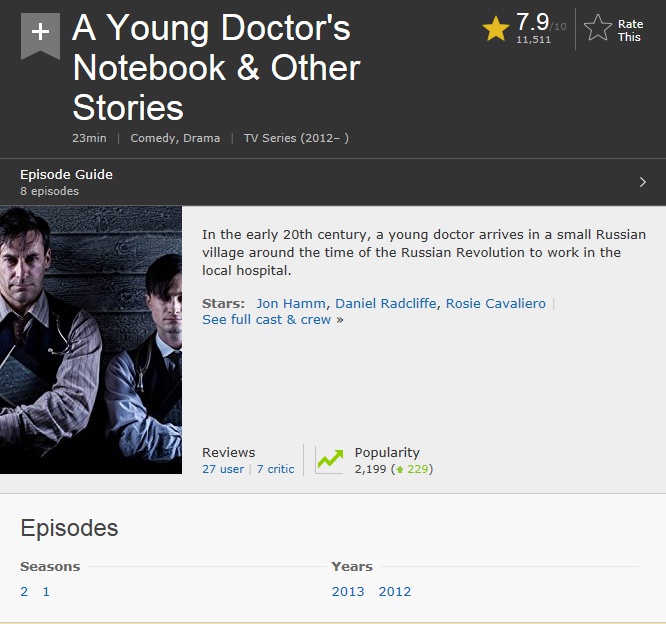View the 7 critic reviews
The image size is (666, 624).
275,469
